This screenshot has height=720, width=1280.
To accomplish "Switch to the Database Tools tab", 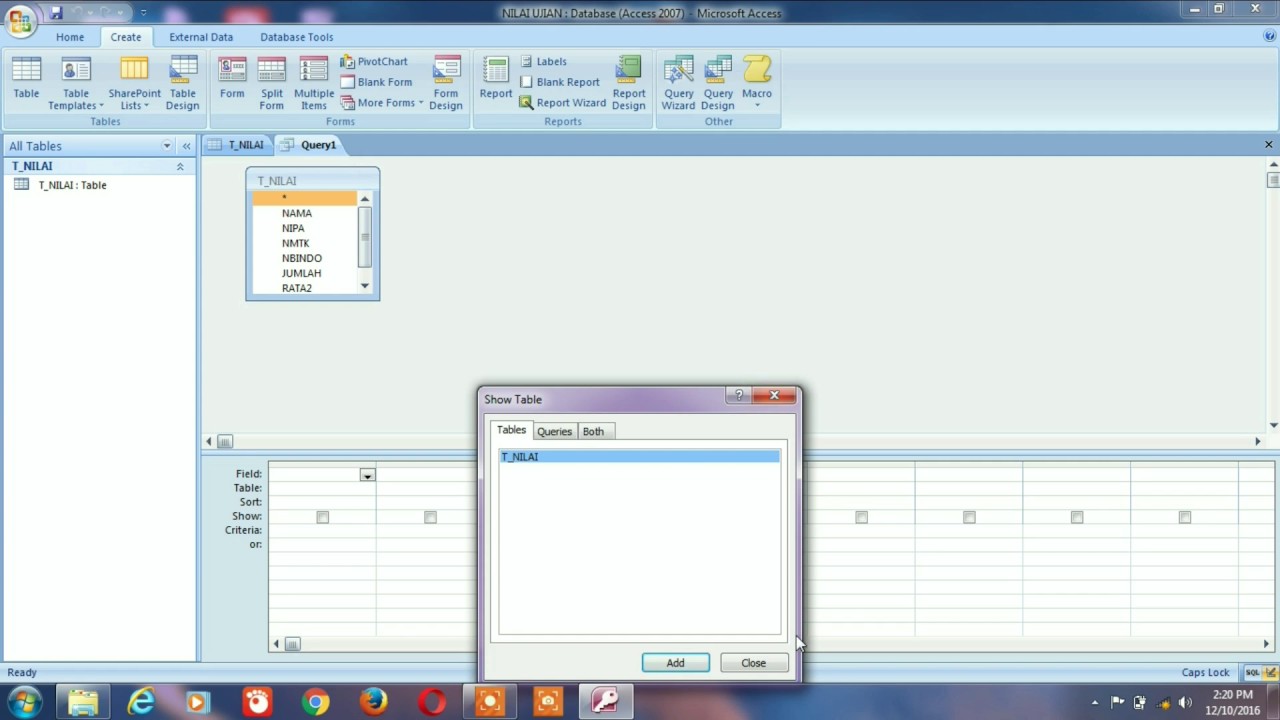I will coord(297,37).
